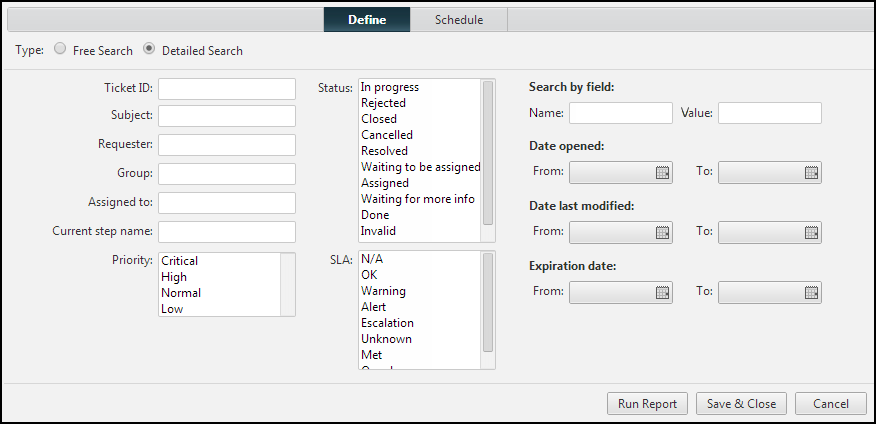This screenshot has height=424, width=876.
Task: Select the Free Search radio button
Action: tap(61, 49)
